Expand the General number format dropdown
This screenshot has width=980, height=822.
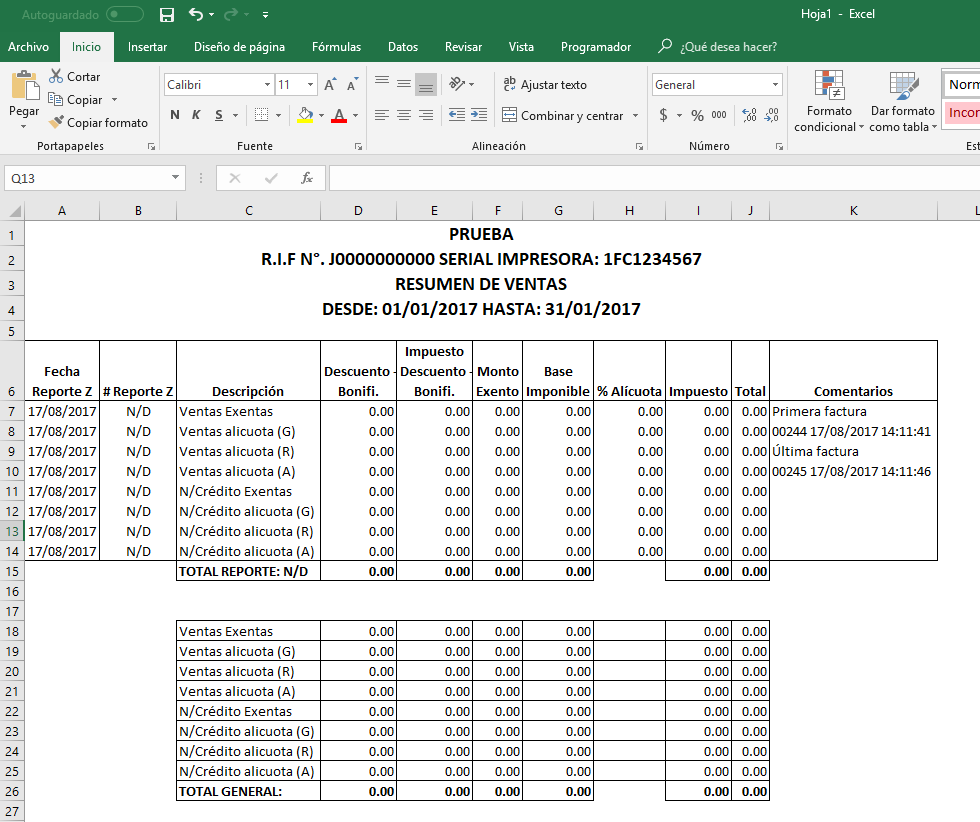point(775,85)
